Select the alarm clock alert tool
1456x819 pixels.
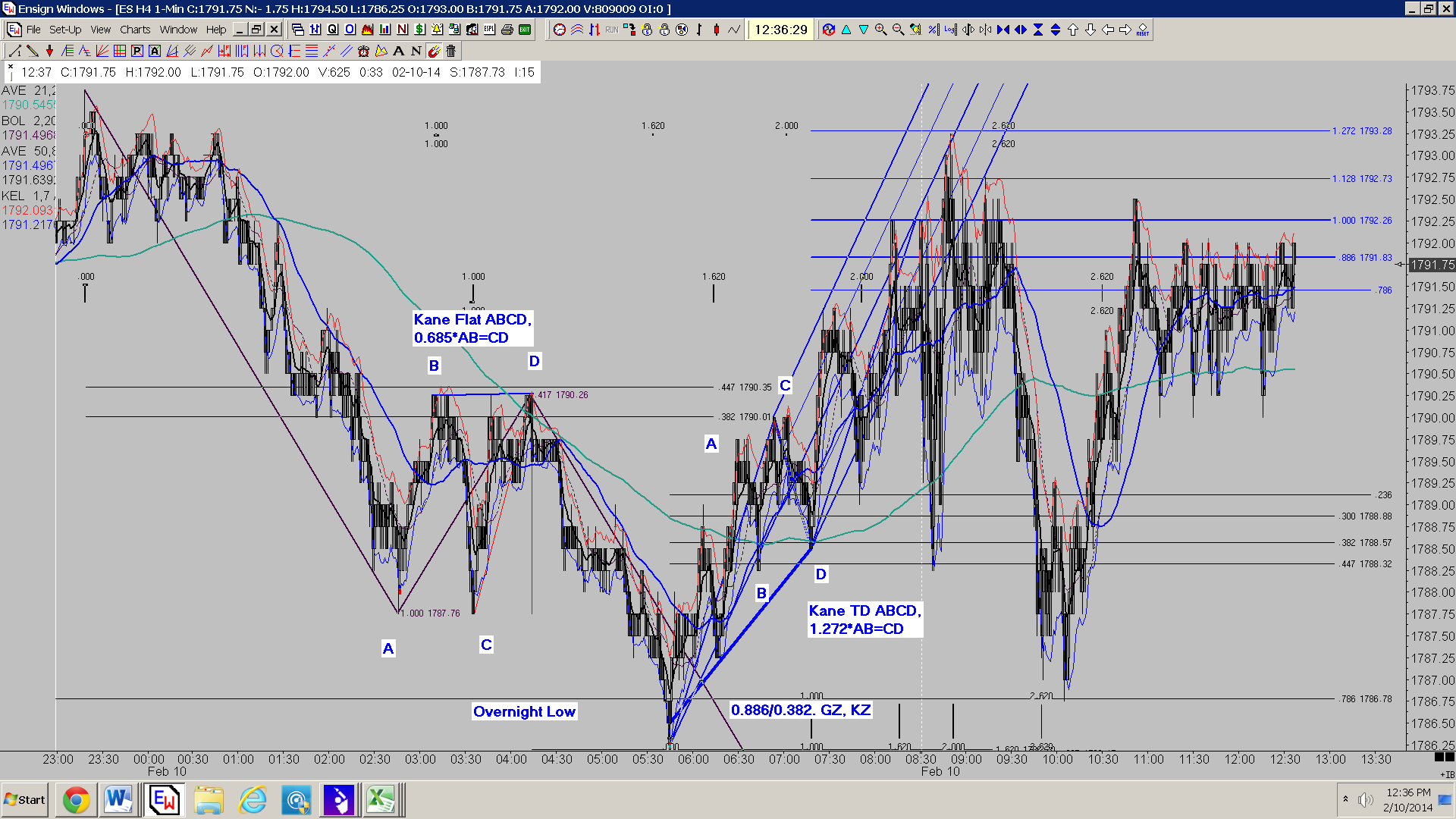click(x=363, y=51)
